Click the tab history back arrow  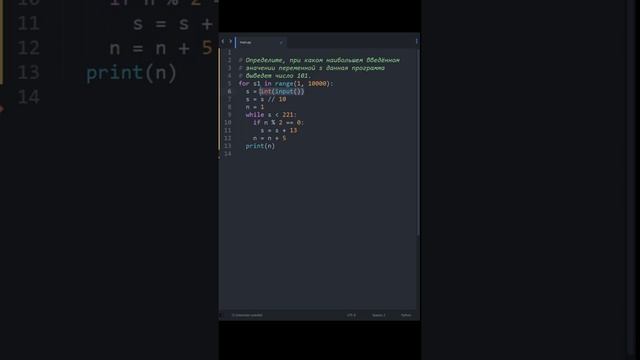(x=222, y=42)
